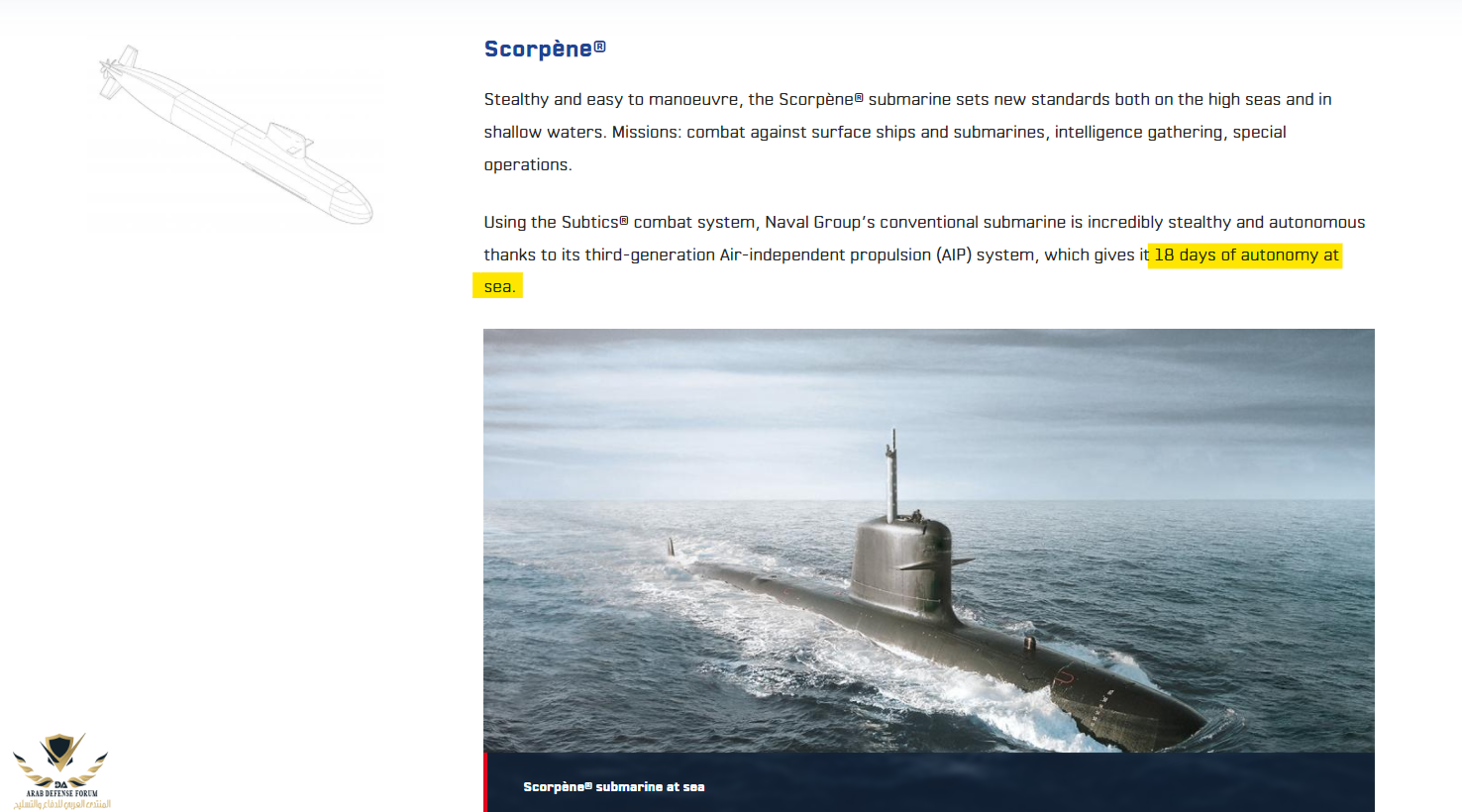Viewport: 1462px width, 812px height.
Task: Click the propeller on the submarine sketch
Action: click(x=108, y=67)
